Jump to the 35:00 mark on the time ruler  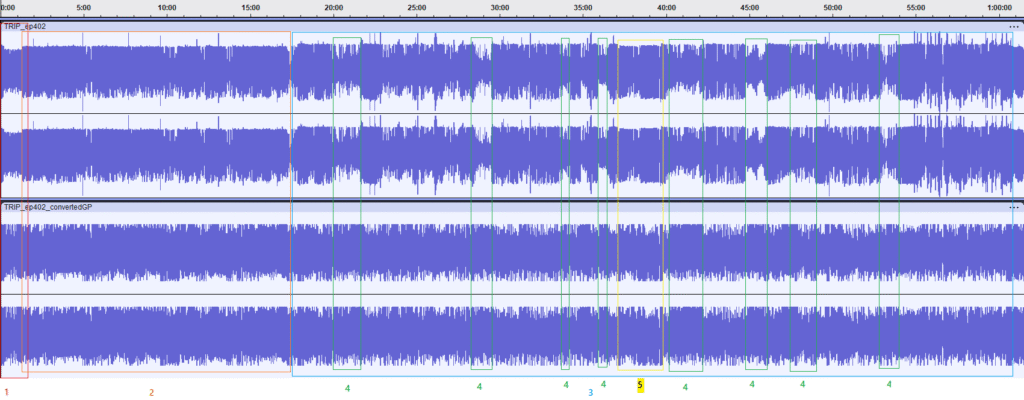tap(584, 8)
